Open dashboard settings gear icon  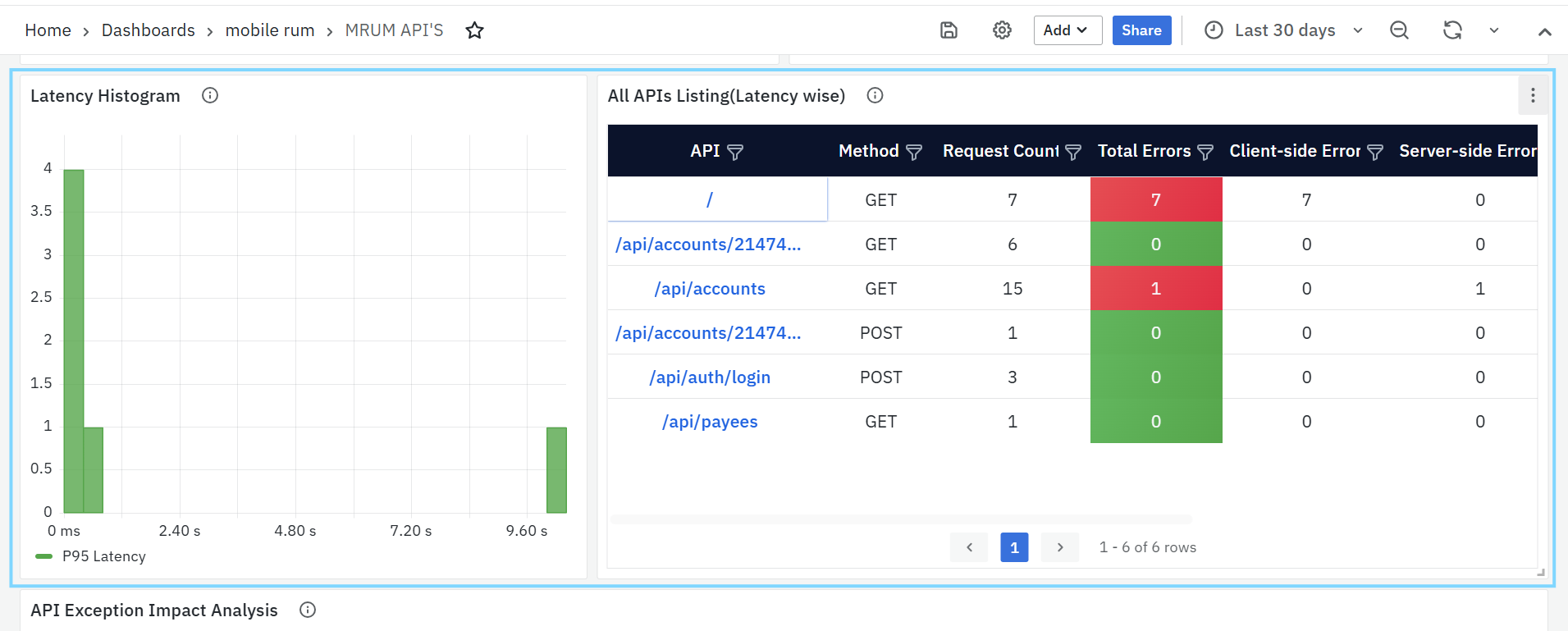pyautogui.click(x=1002, y=30)
